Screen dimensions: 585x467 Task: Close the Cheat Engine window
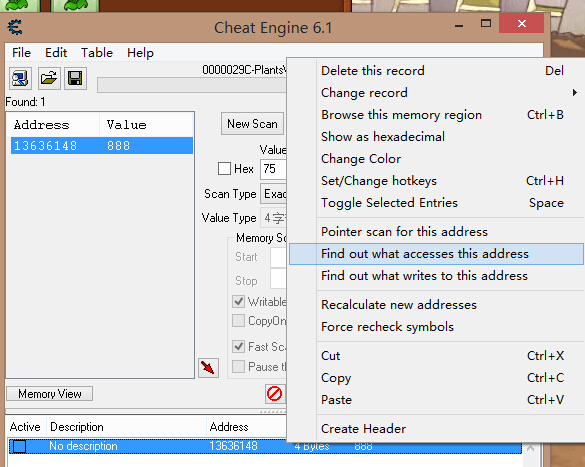(x=522, y=23)
